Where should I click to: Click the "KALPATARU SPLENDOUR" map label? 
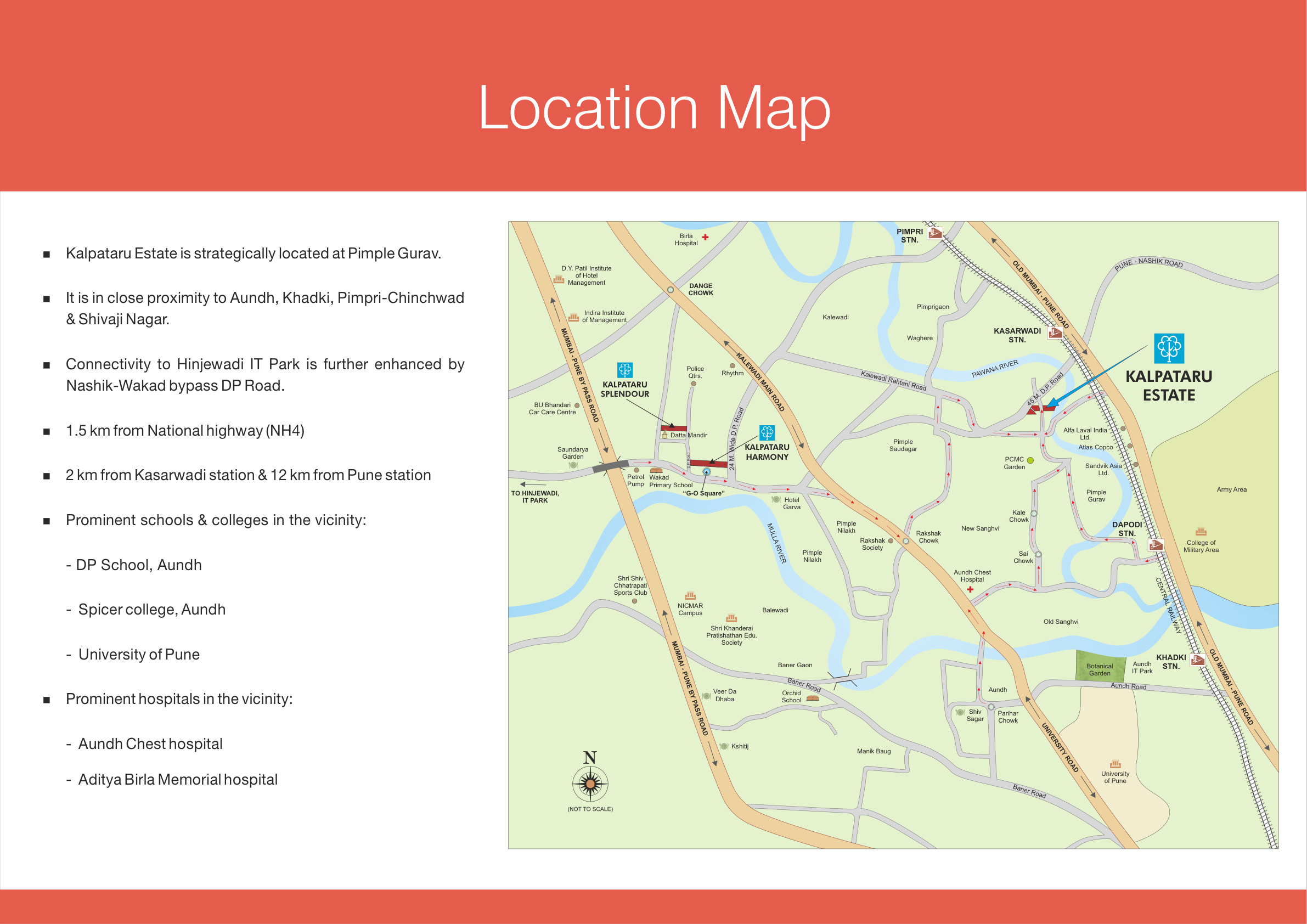(x=624, y=389)
